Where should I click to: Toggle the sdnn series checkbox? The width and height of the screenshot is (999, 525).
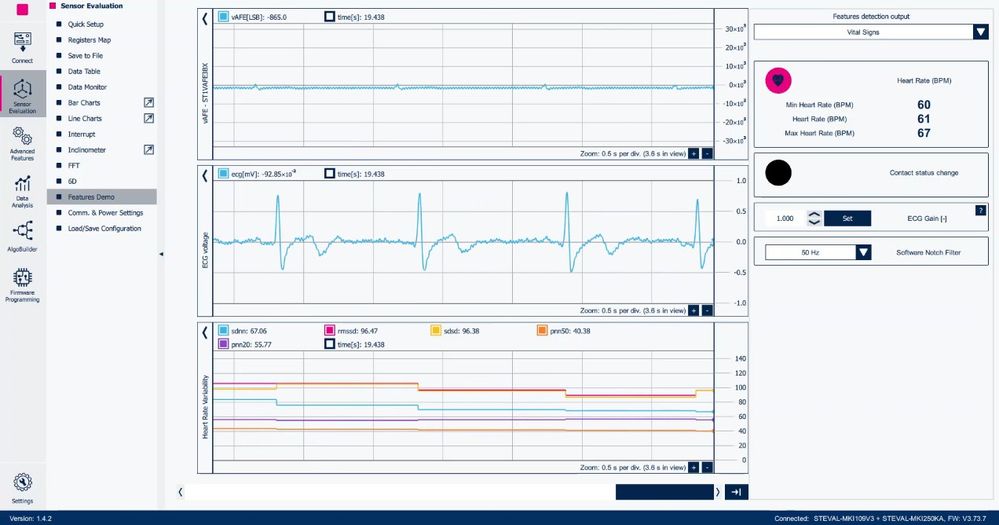click(223, 330)
